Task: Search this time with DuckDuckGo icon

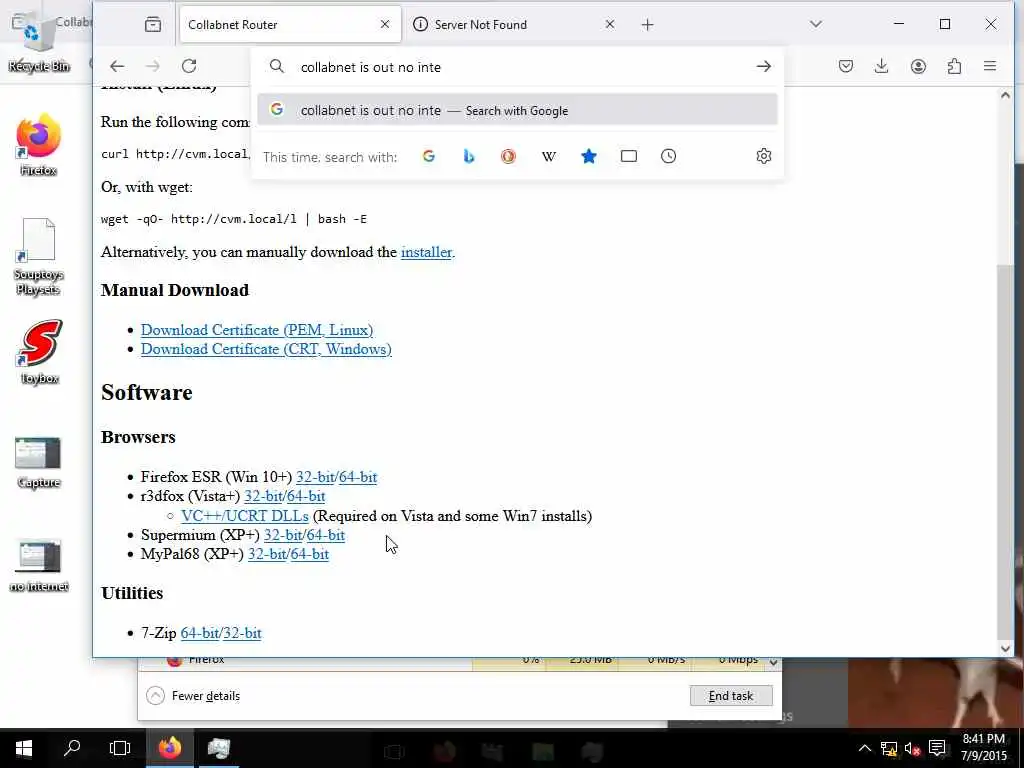Action: tap(508, 156)
